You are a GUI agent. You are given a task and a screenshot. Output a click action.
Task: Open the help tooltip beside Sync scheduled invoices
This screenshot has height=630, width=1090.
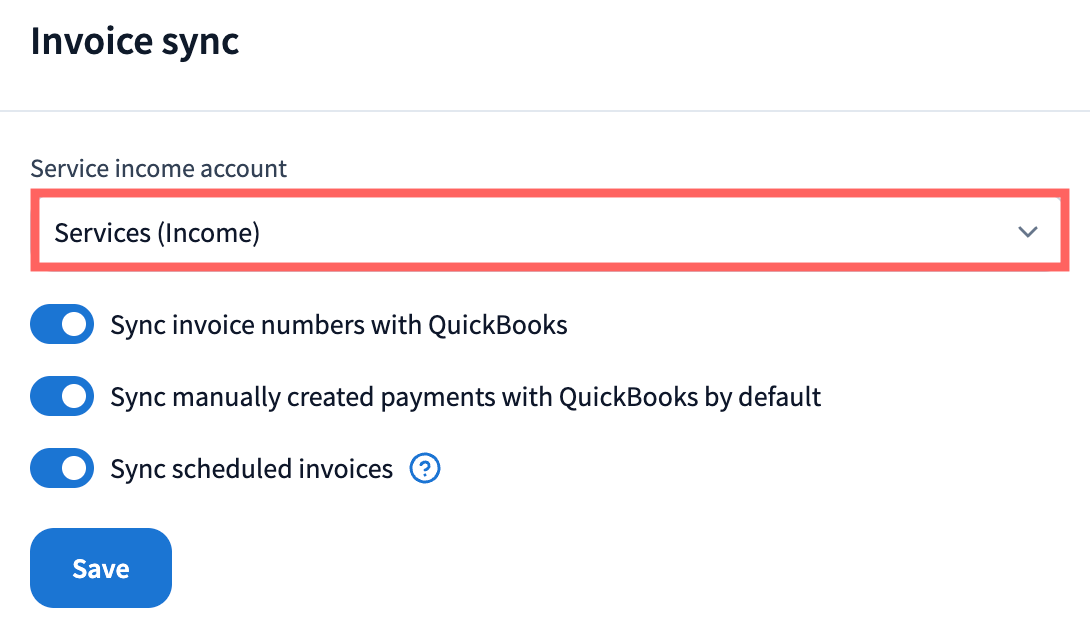pos(425,468)
